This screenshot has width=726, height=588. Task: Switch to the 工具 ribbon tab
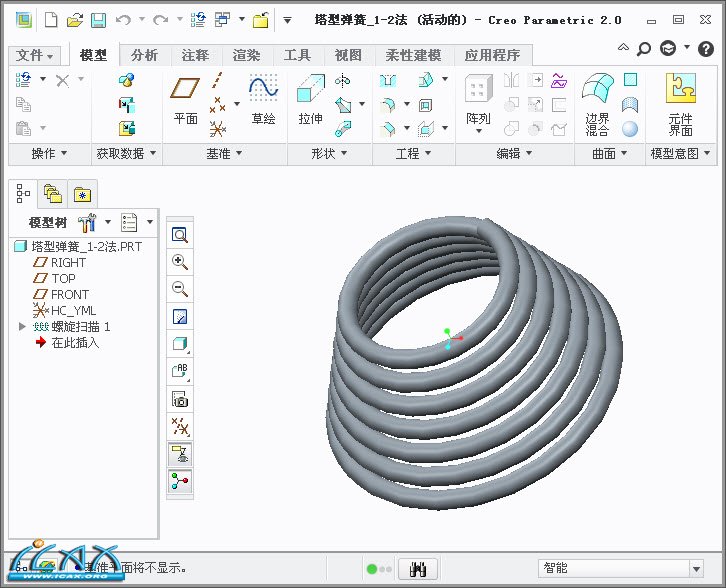click(297, 56)
